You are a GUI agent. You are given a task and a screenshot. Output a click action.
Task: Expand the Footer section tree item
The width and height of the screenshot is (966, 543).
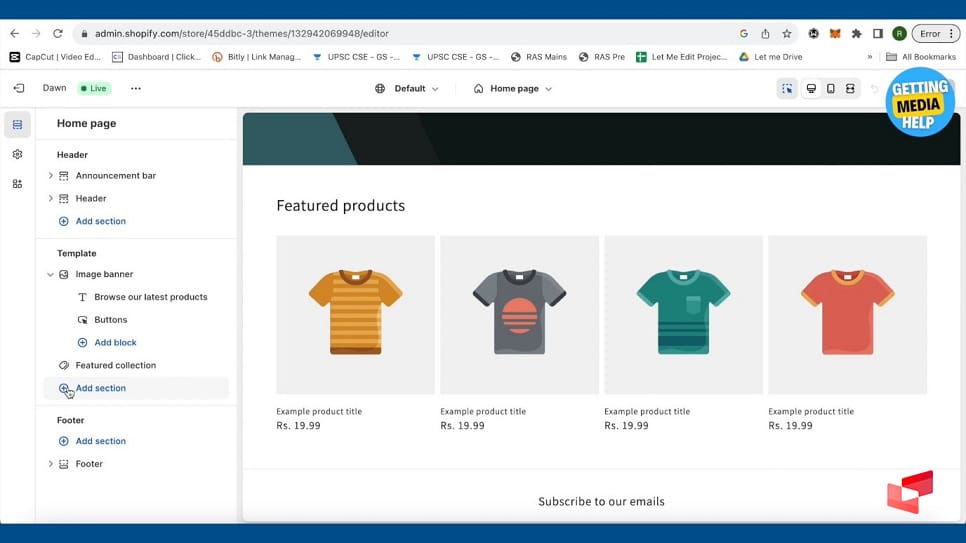point(51,464)
